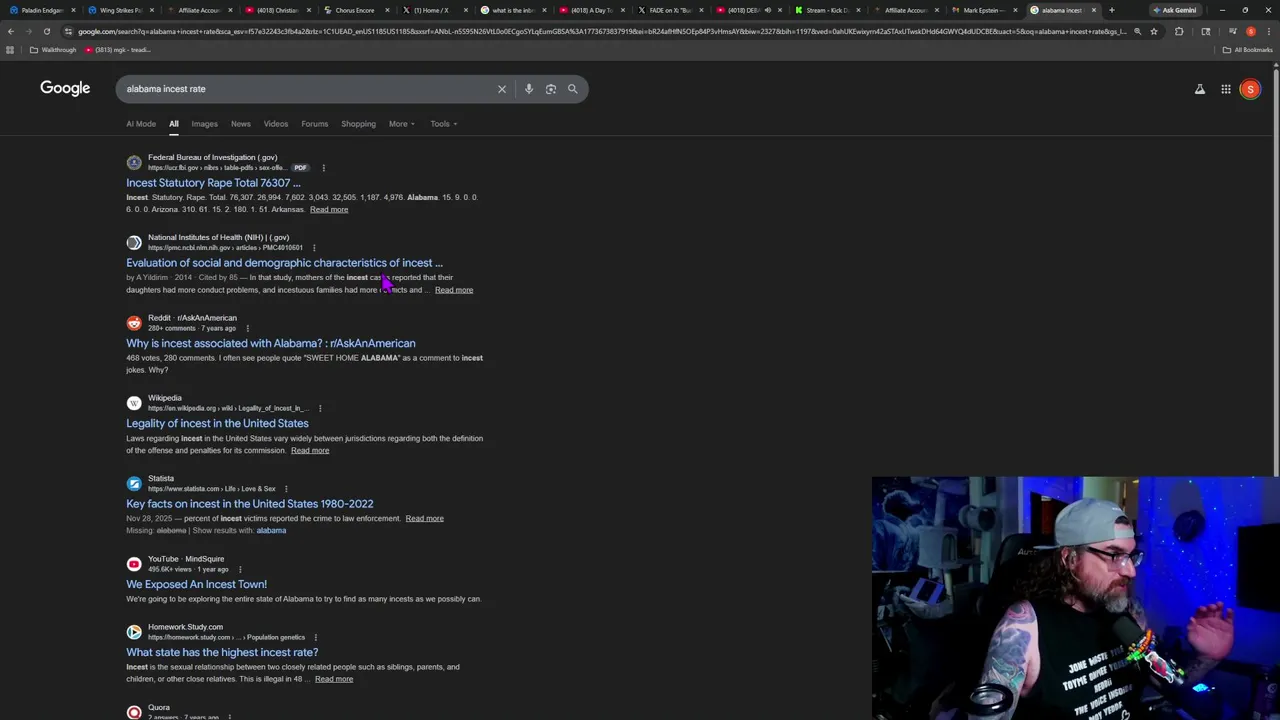This screenshot has width=1280, height=720.
Task: Open the r/AskAnAmerican Reddit result
Action: pos(270,343)
